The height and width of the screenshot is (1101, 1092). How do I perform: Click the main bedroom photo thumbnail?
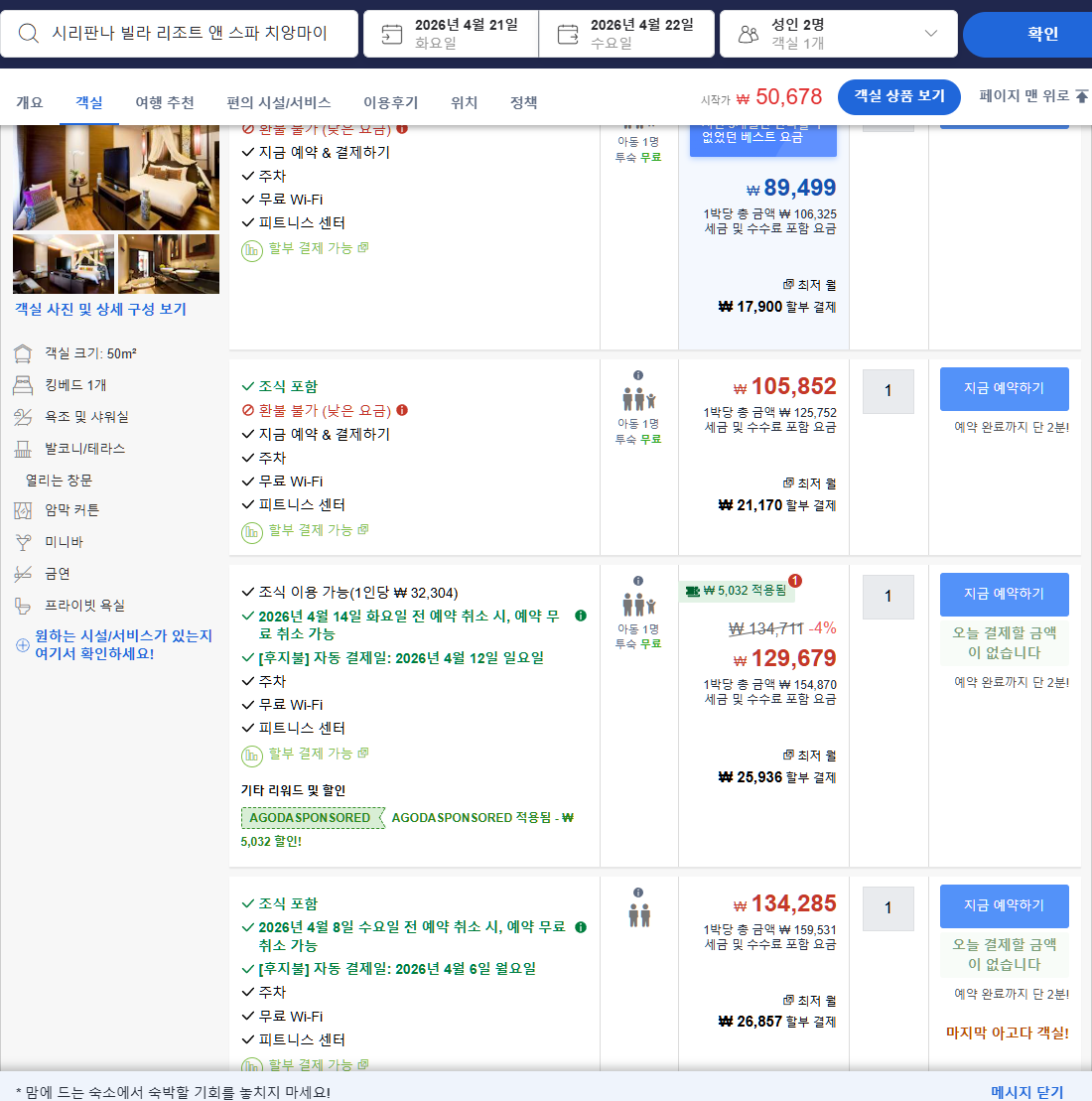[116, 177]
